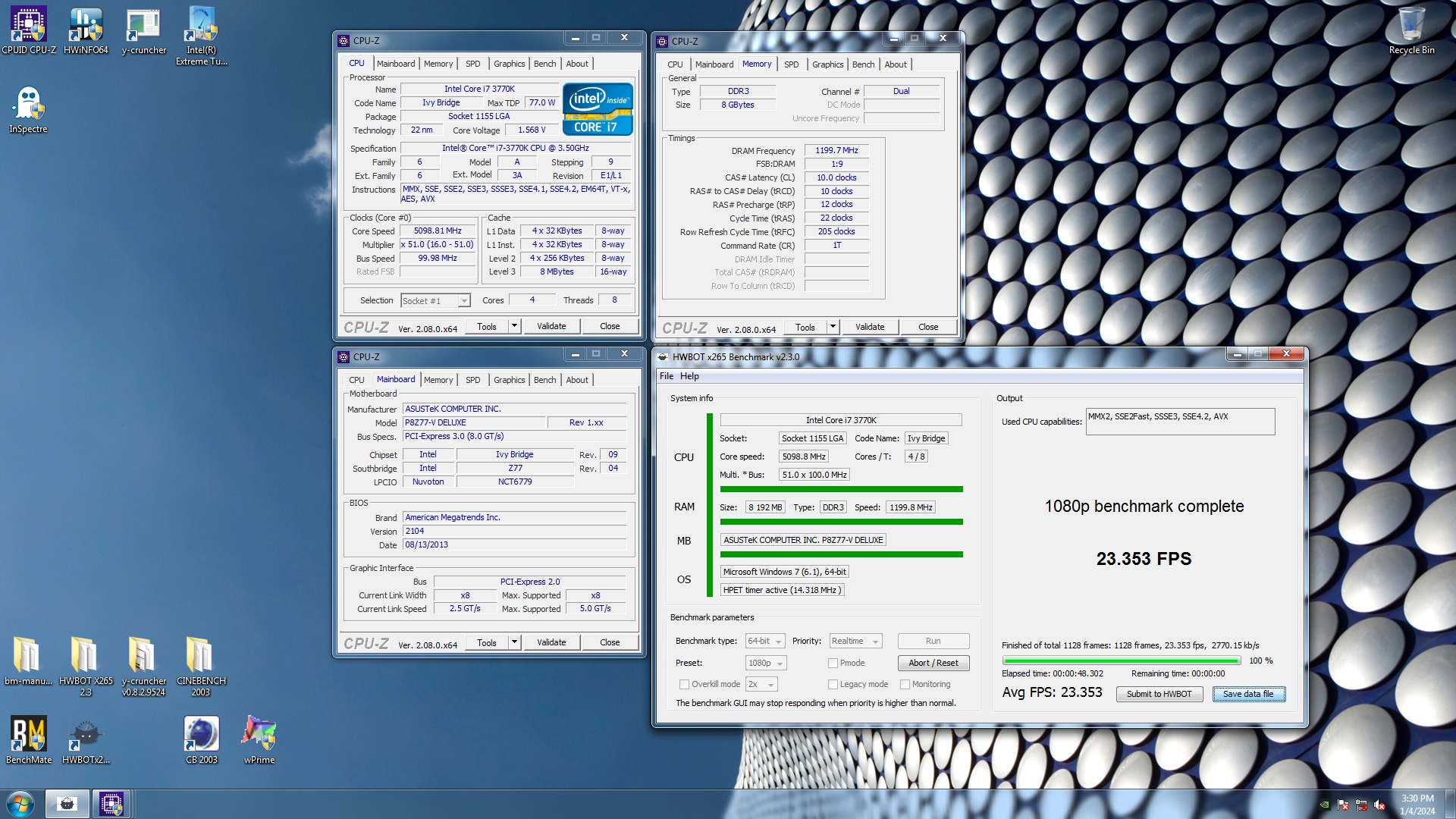This screenshot has height=819, width=1456.
Task: Open About tab in Memory CPU-Z window
Action: coord(896,64)
